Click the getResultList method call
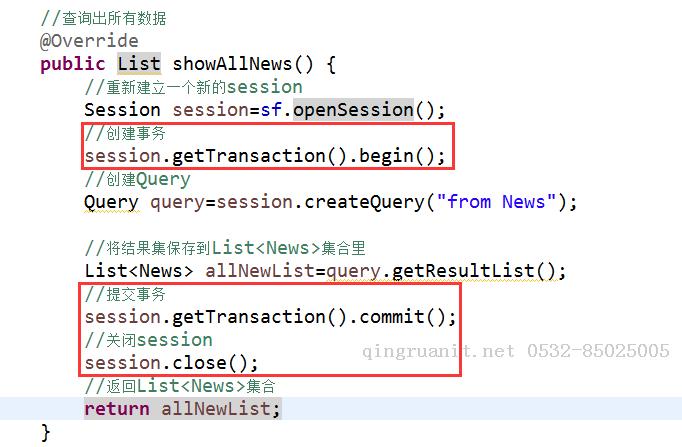682x447 pixels. click(x=472, y=271)
